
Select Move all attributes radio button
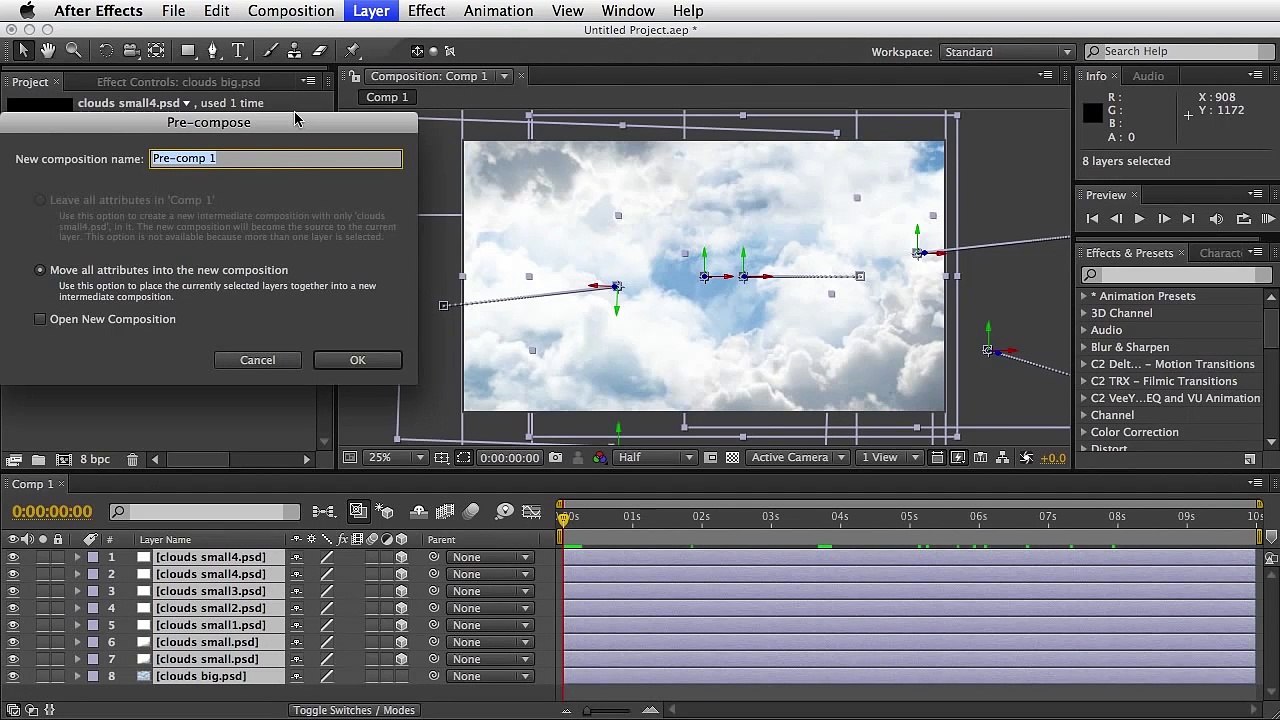40,270
